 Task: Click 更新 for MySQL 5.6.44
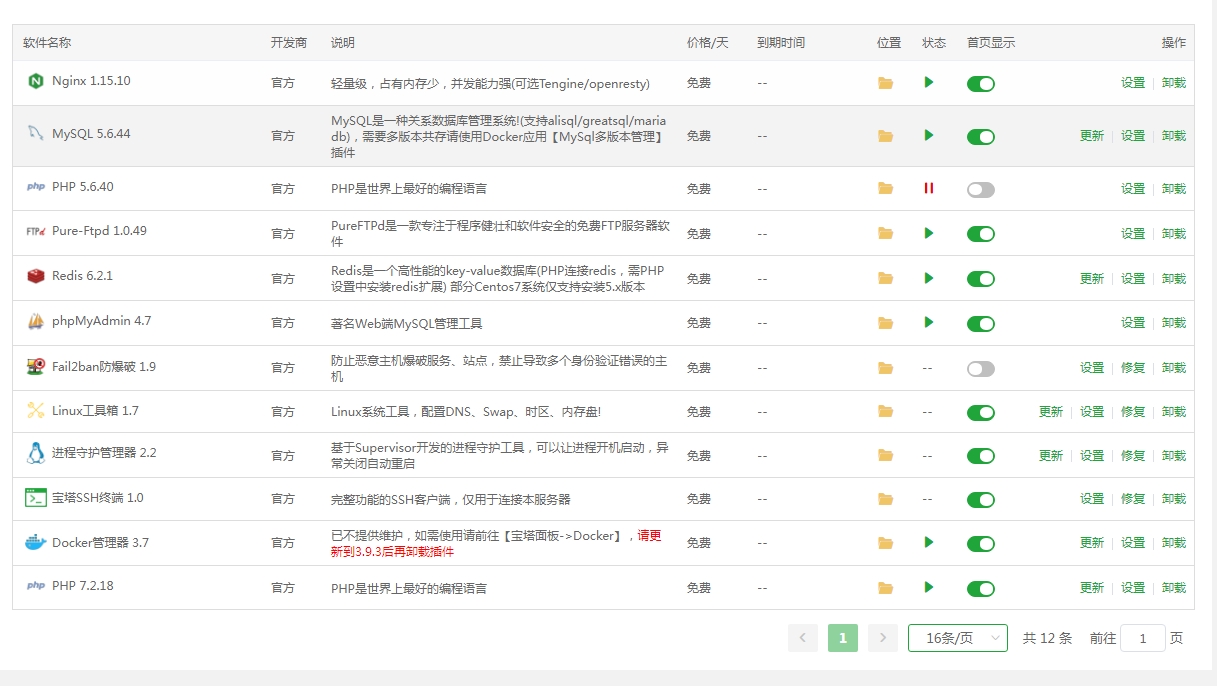tap(1092, 136)
